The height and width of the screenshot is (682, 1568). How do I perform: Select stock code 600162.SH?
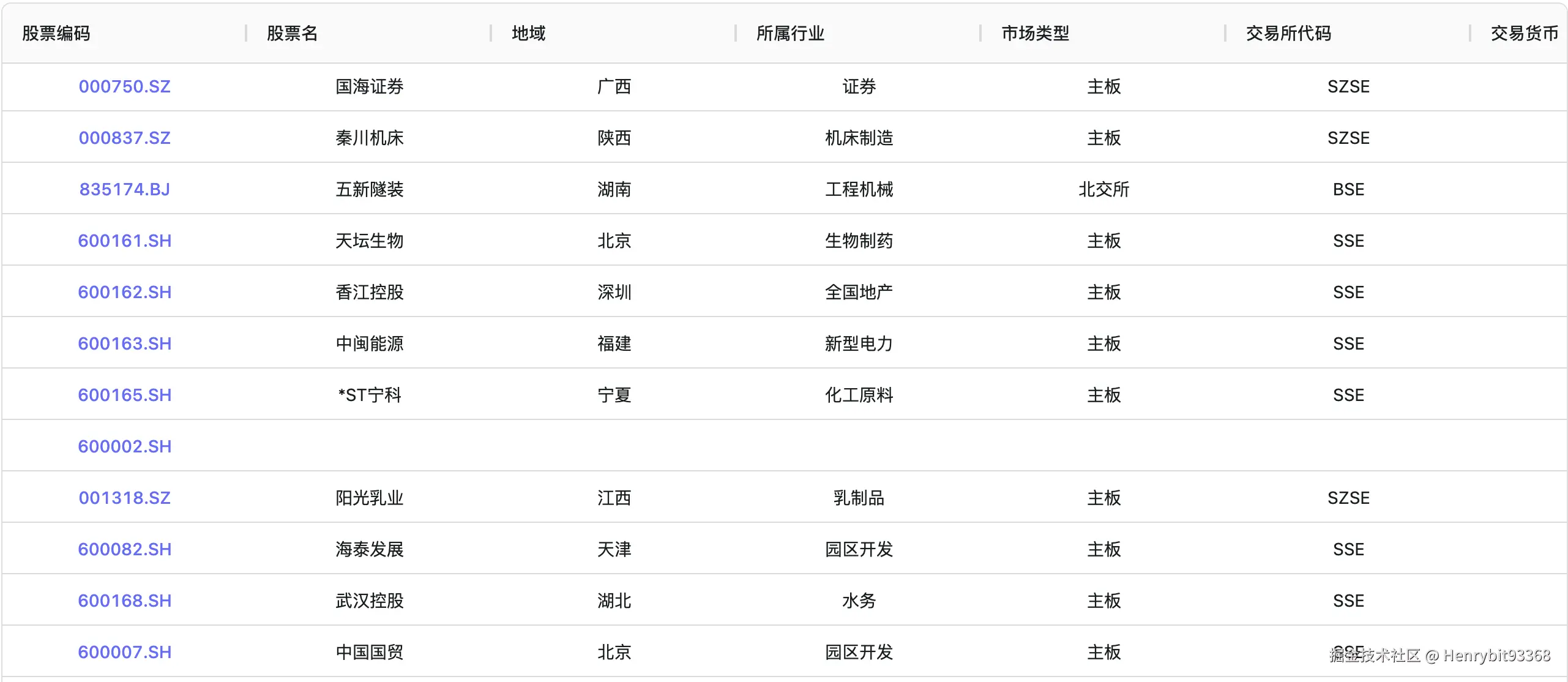point(124,293)
